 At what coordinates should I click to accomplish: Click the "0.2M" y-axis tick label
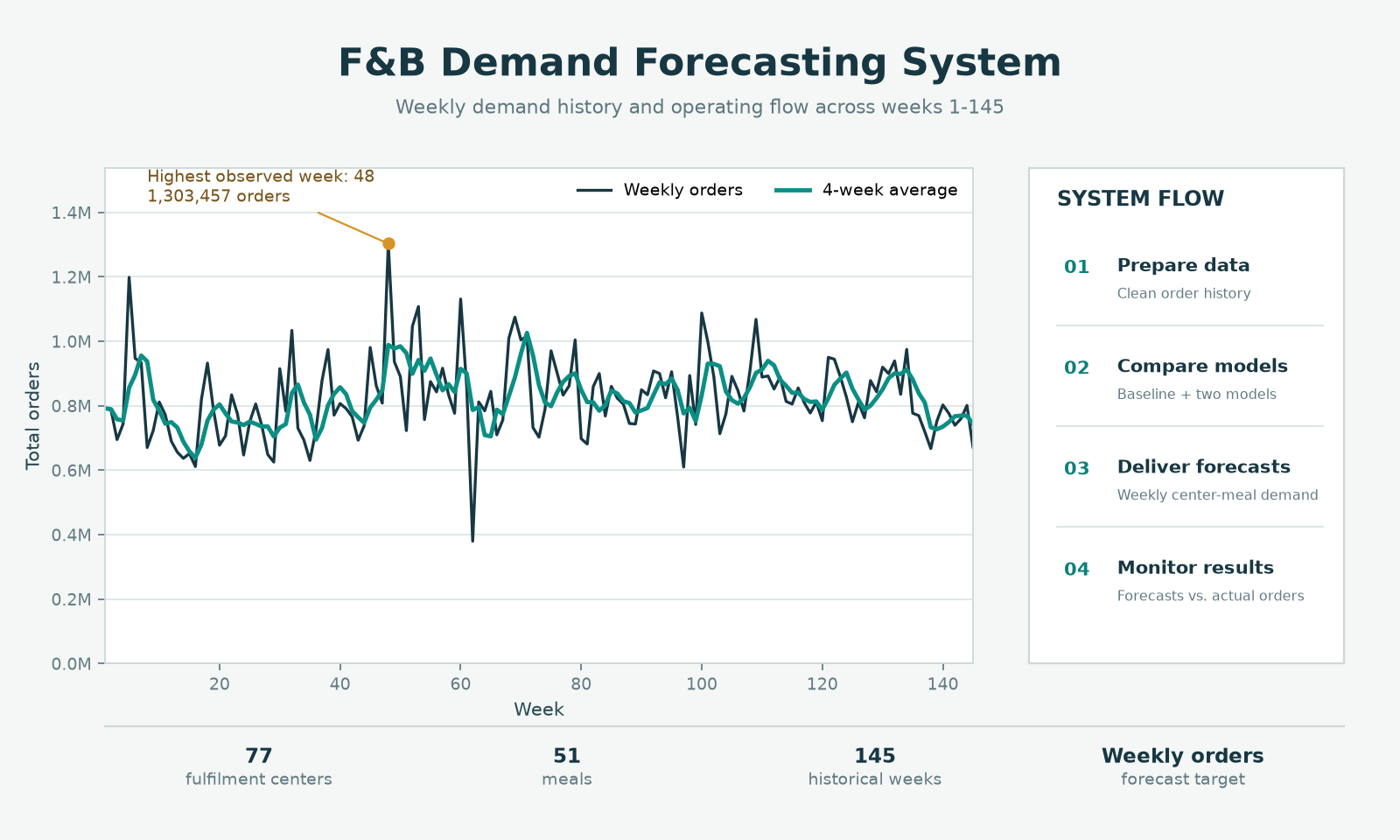72,599
